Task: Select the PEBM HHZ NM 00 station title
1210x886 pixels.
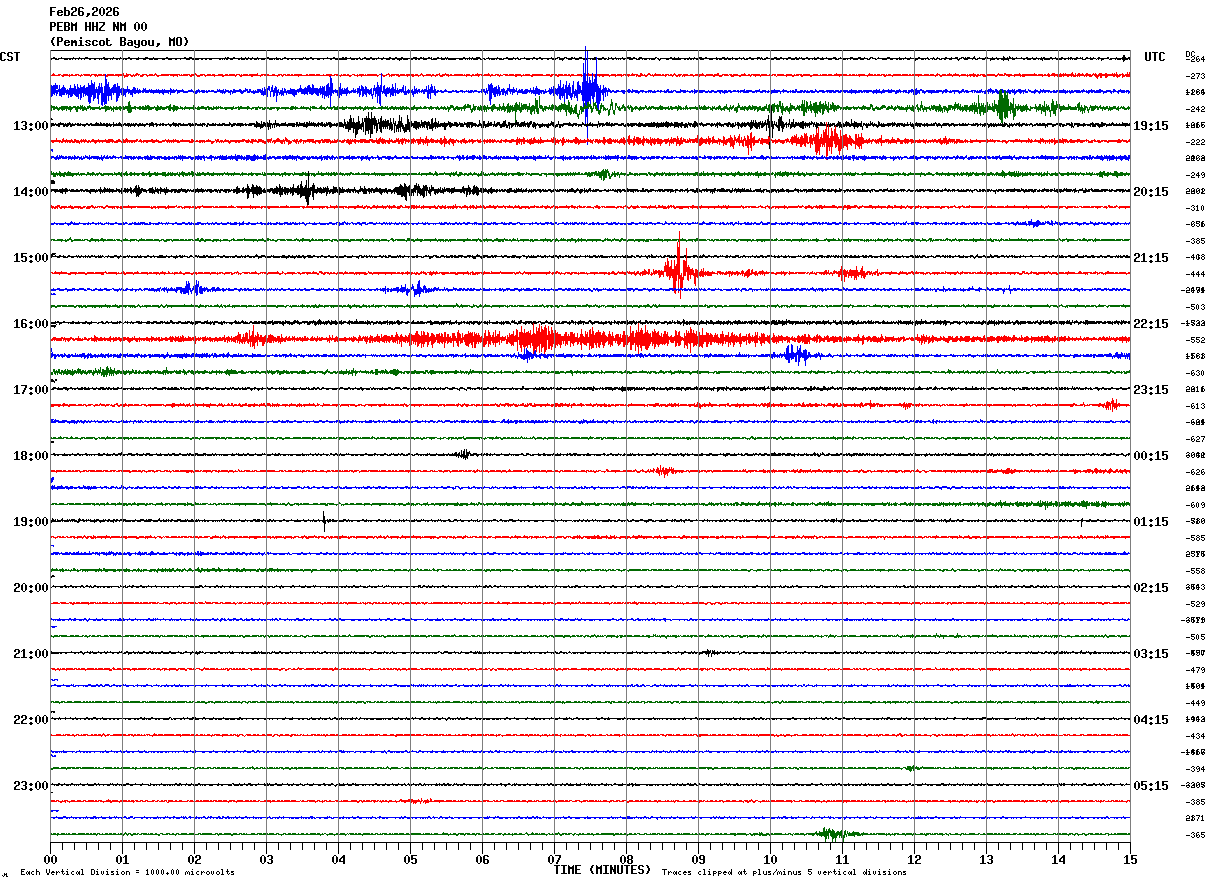Action: point(98,27)
